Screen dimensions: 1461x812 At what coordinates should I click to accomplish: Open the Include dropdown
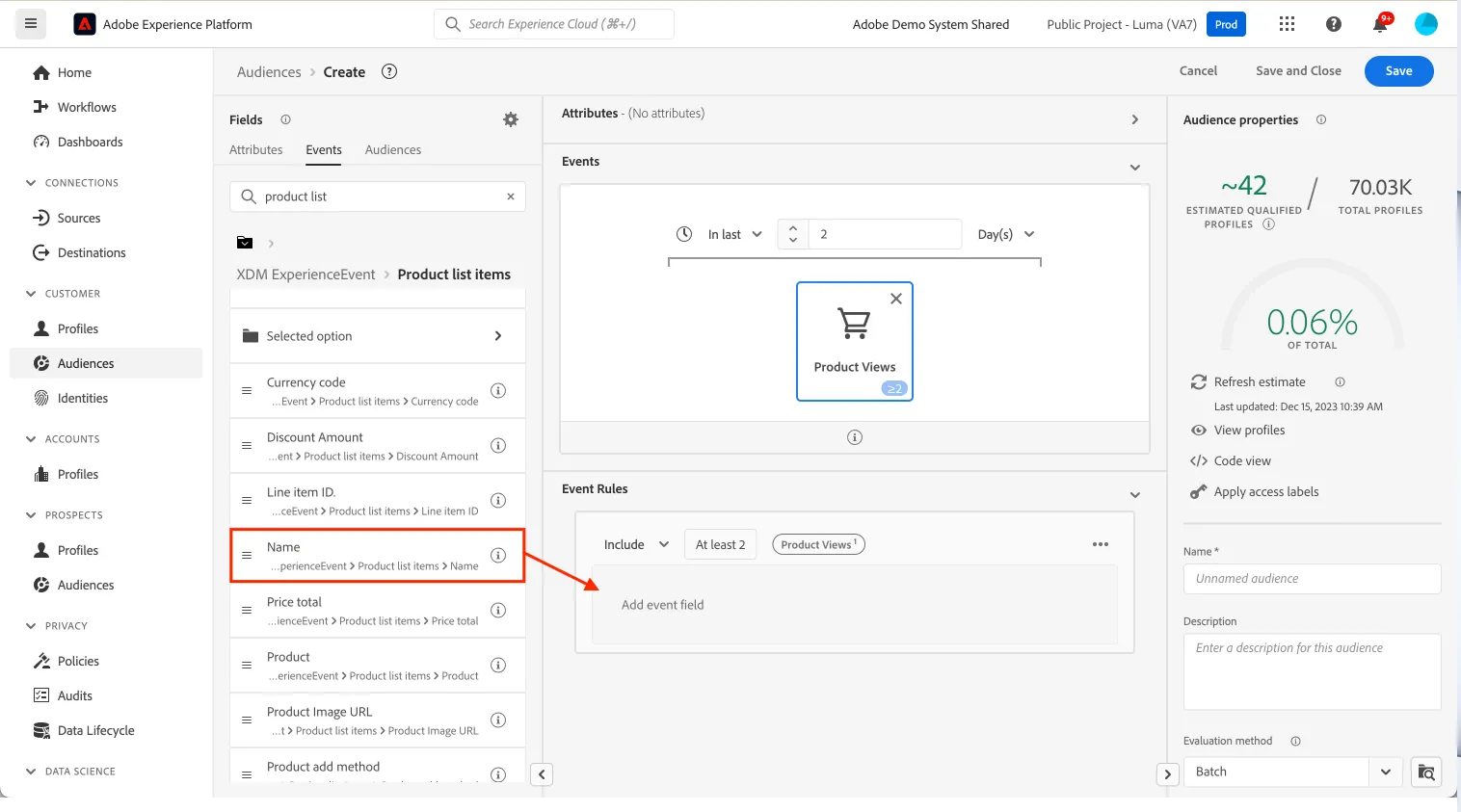[636, 544]
